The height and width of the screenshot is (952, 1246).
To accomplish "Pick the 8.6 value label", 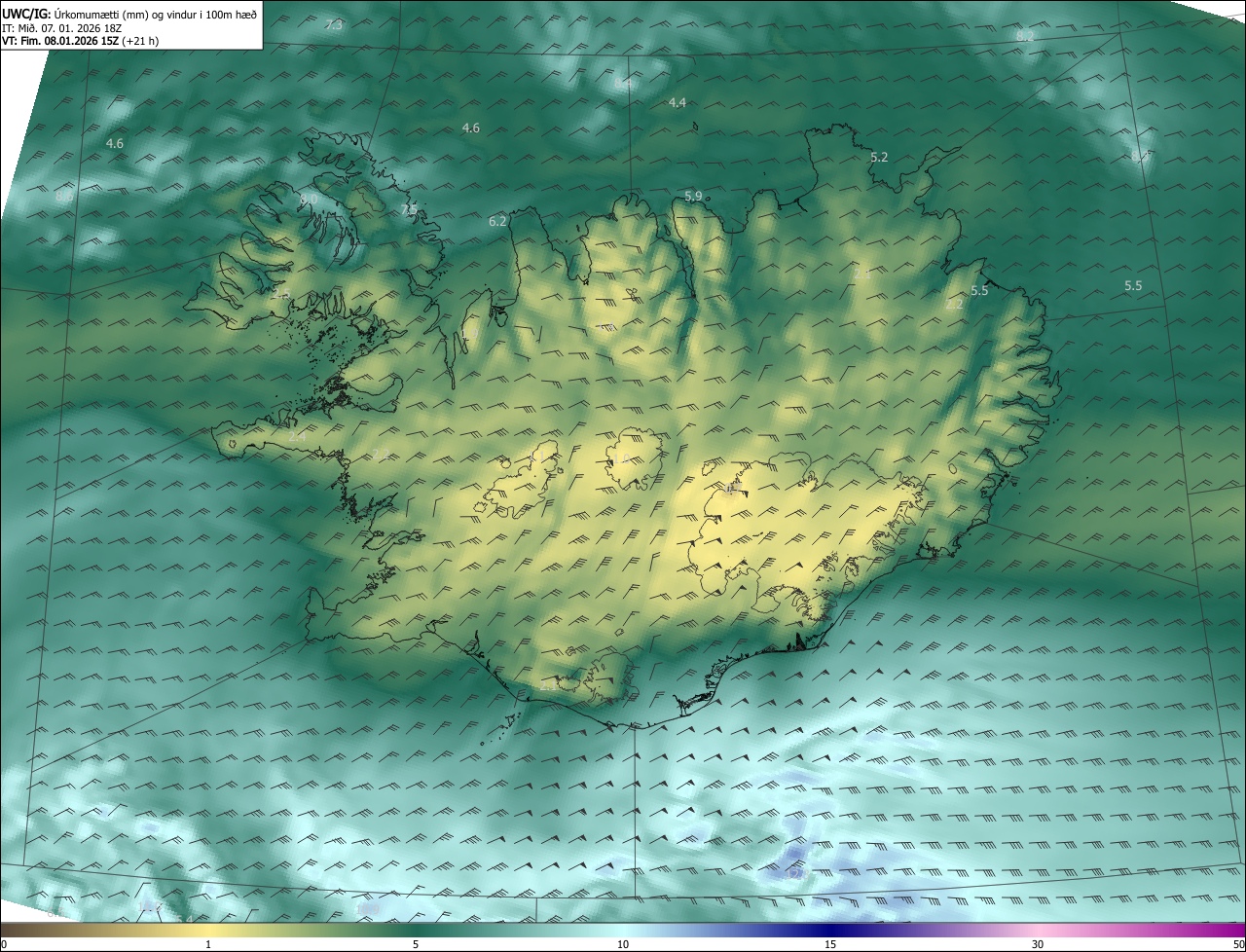I will click(x=64, y=197).
